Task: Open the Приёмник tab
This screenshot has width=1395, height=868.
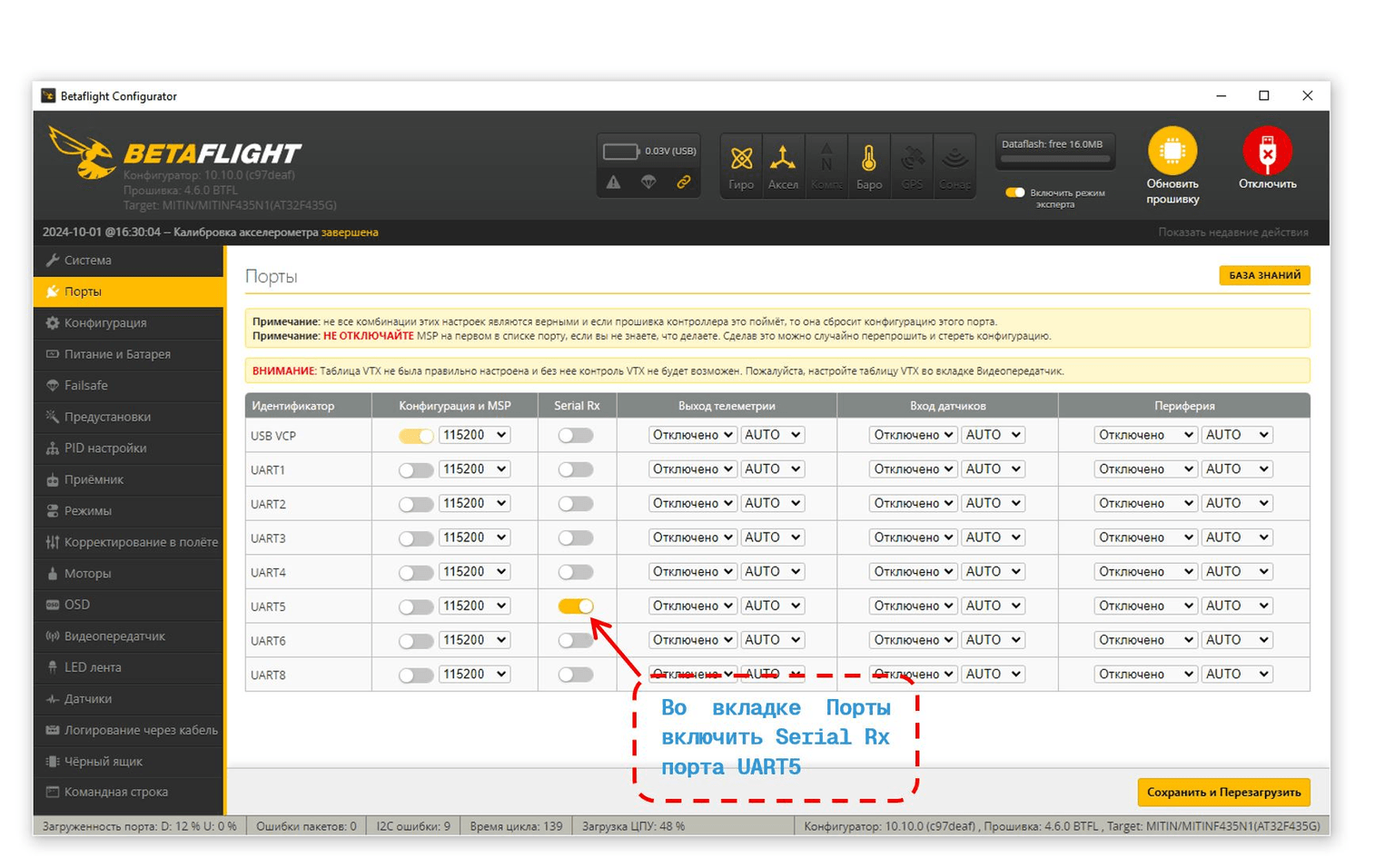Action: click(x=128, y=479)
